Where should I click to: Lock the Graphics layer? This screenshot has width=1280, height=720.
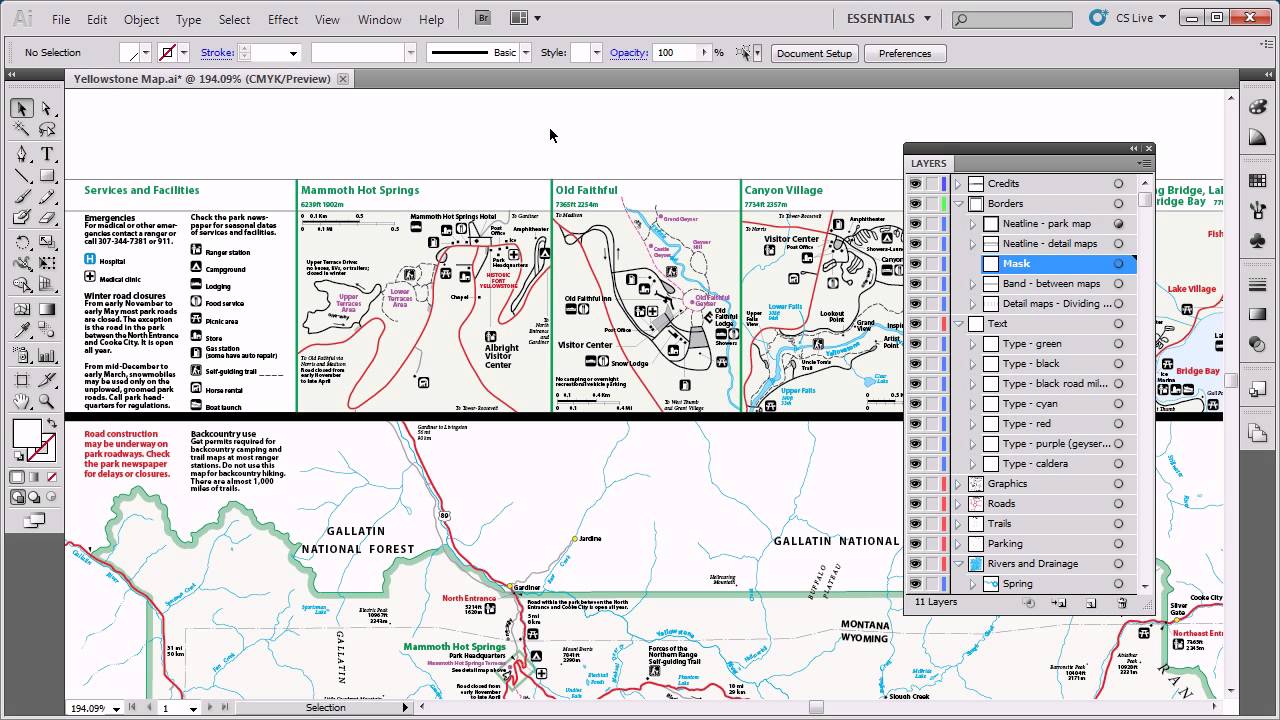click(x=932, y=484)
